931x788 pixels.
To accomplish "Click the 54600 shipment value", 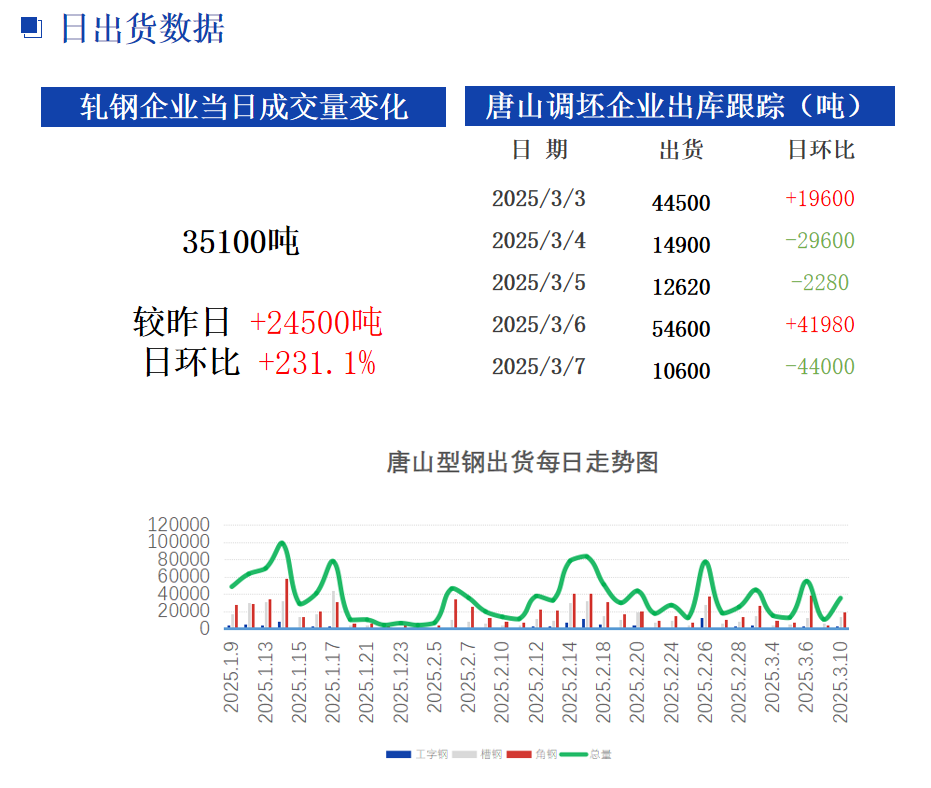I will pyautogui.click(x=681, y=329).
